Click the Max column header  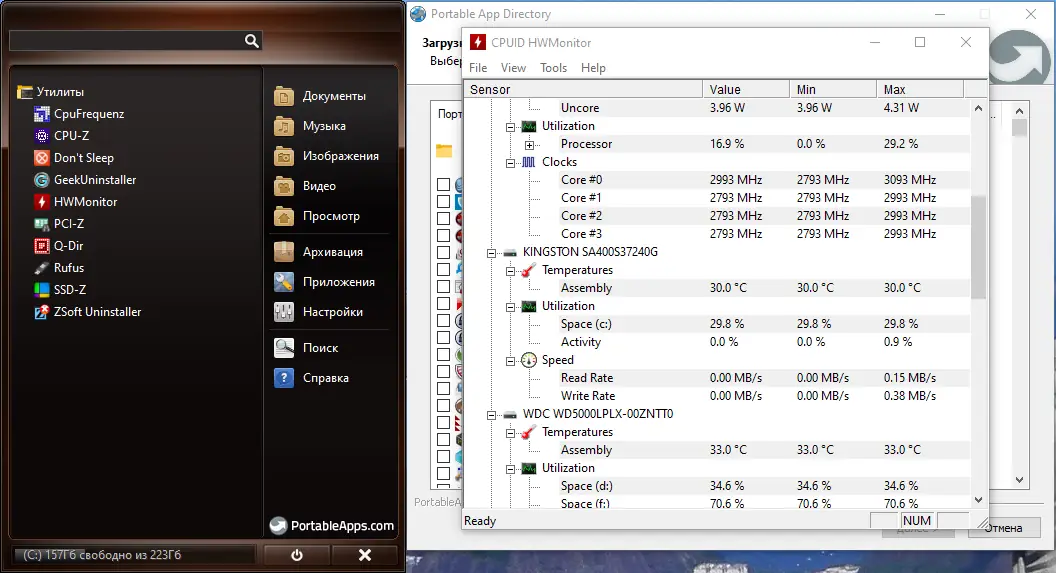click(920, 90)
